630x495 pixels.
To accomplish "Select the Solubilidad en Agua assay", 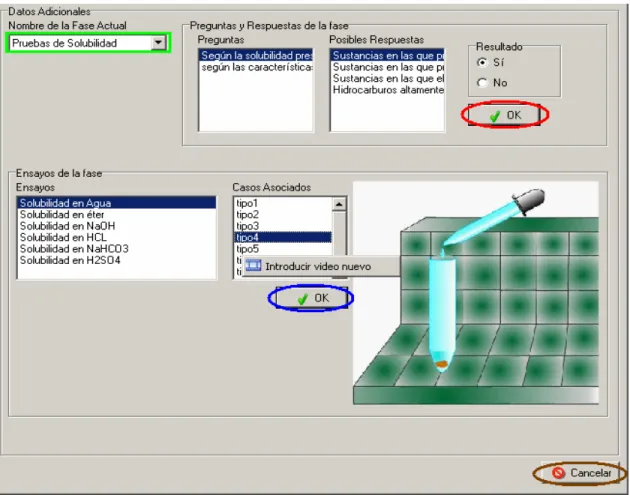I will pyautogui.click(x=117, y=203).
